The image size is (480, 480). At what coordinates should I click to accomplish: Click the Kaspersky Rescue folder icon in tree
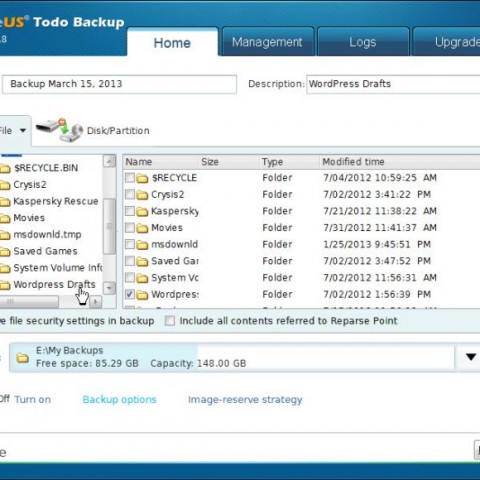(5, 202)
